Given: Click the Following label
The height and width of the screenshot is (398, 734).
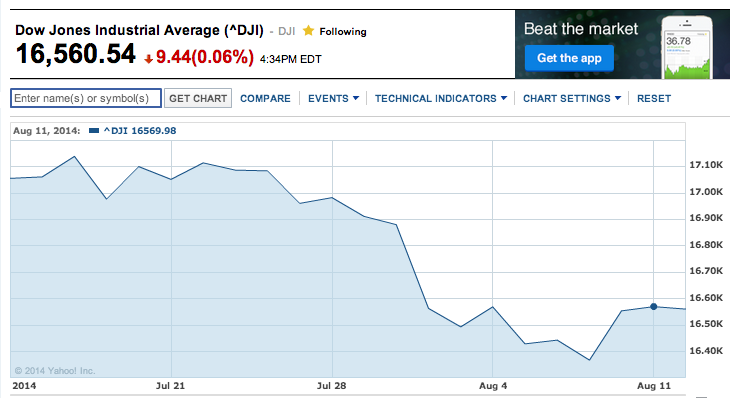Looking at the screenshot, I should 343,32.
